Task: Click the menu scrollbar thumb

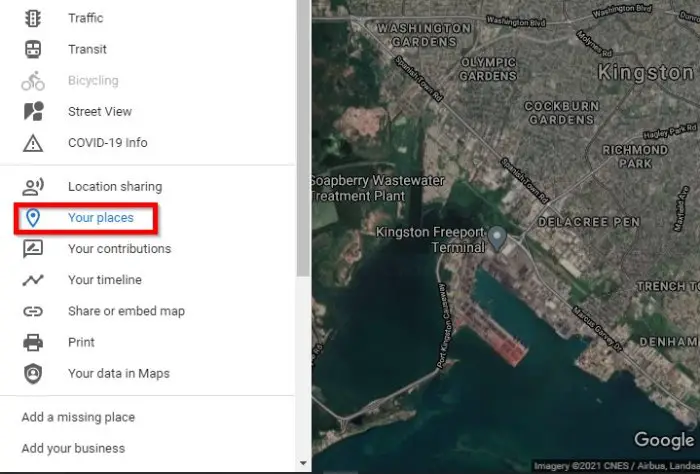Action: pyautogui.click(x=304, y=137)
